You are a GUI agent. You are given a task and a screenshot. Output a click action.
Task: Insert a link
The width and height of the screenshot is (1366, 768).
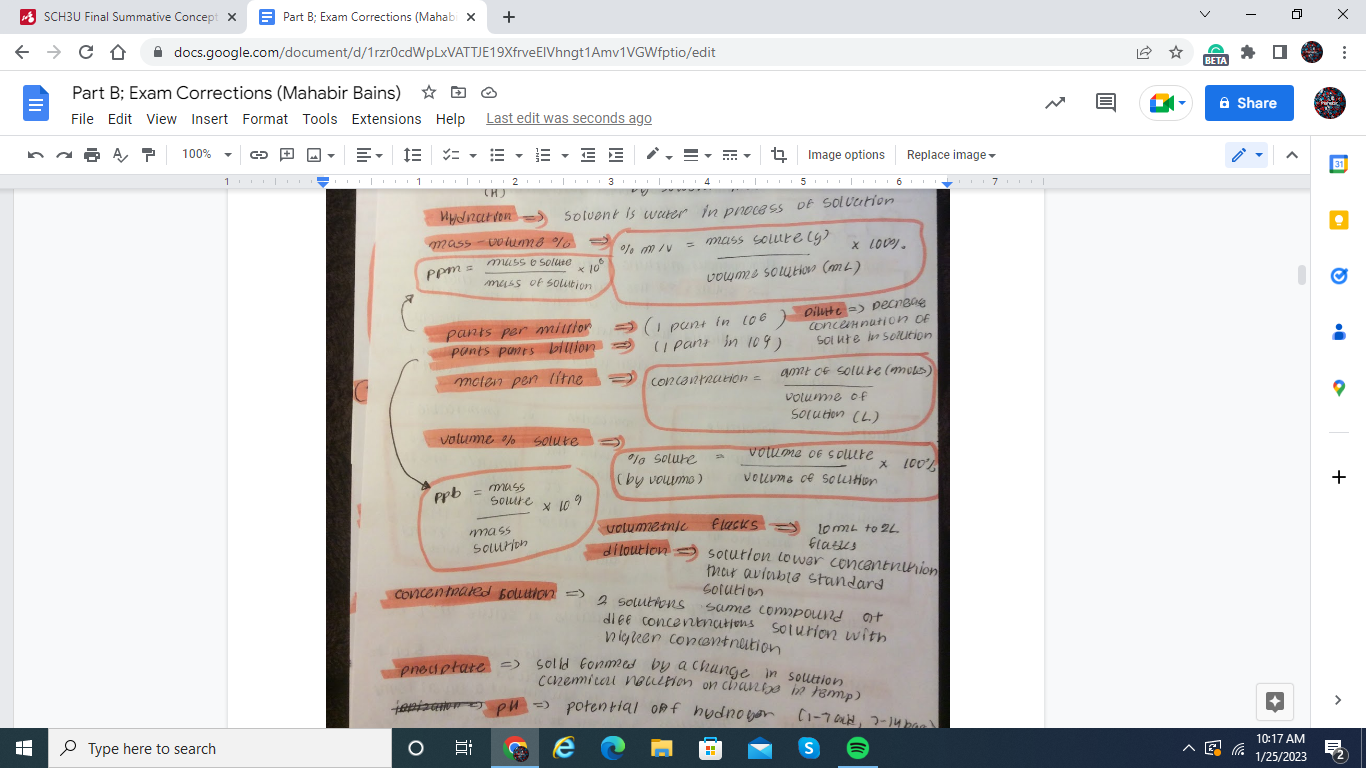258,154
